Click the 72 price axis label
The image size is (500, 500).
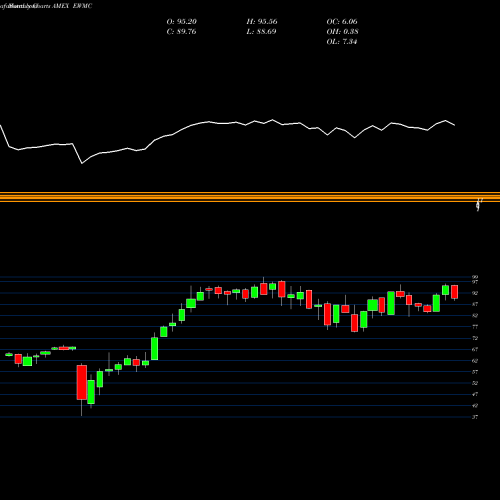click(x=475, y=338)
